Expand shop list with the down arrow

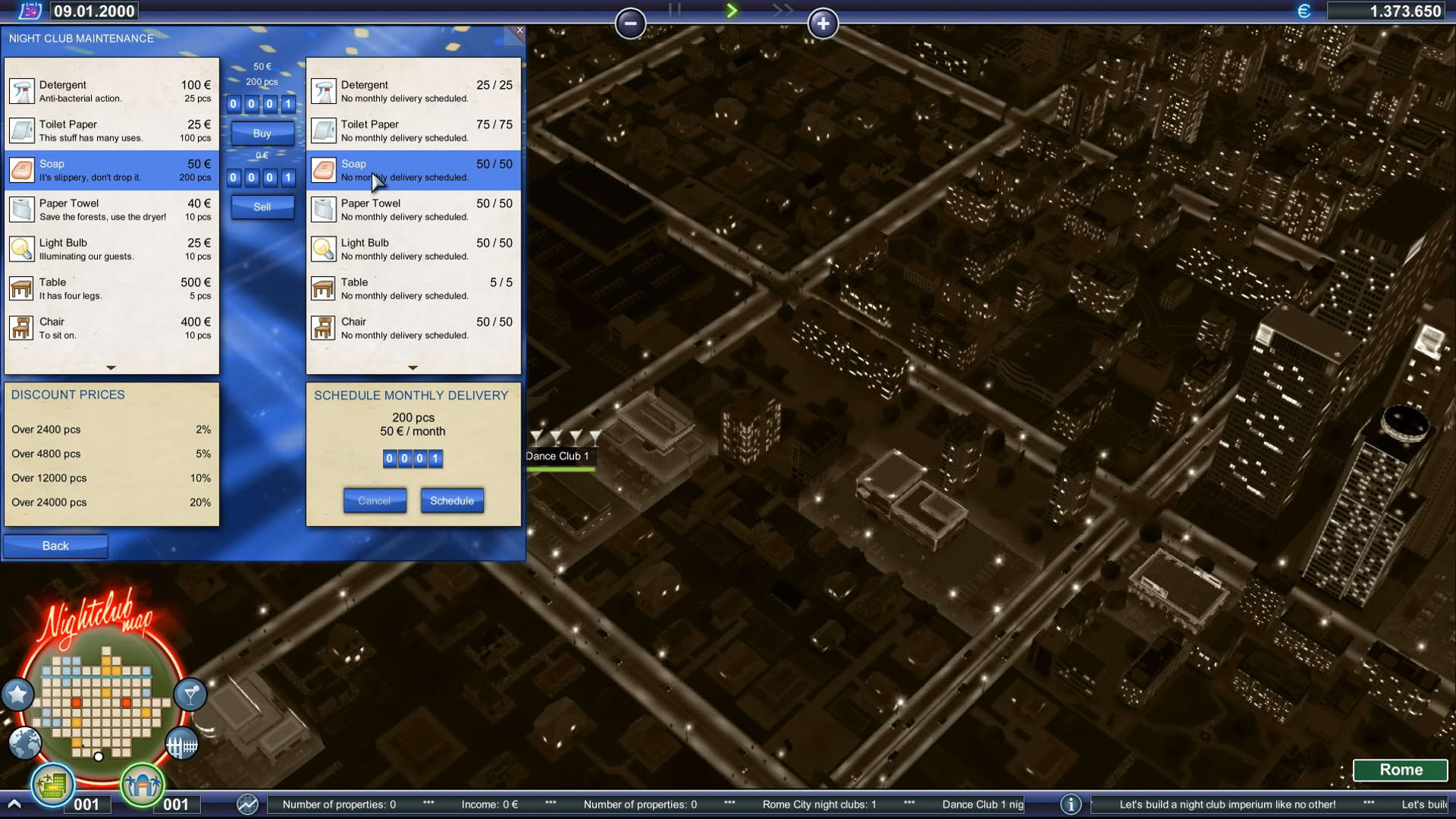point(111,368)
